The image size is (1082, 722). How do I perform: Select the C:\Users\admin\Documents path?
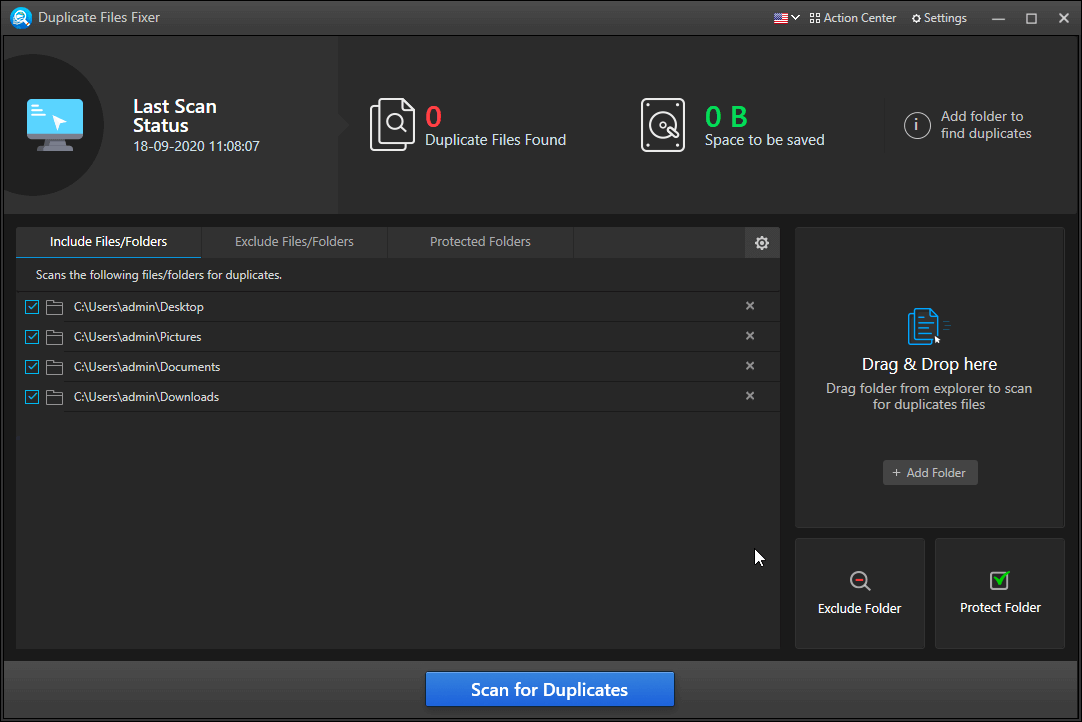pyautogui.click(x=147, y=367)
